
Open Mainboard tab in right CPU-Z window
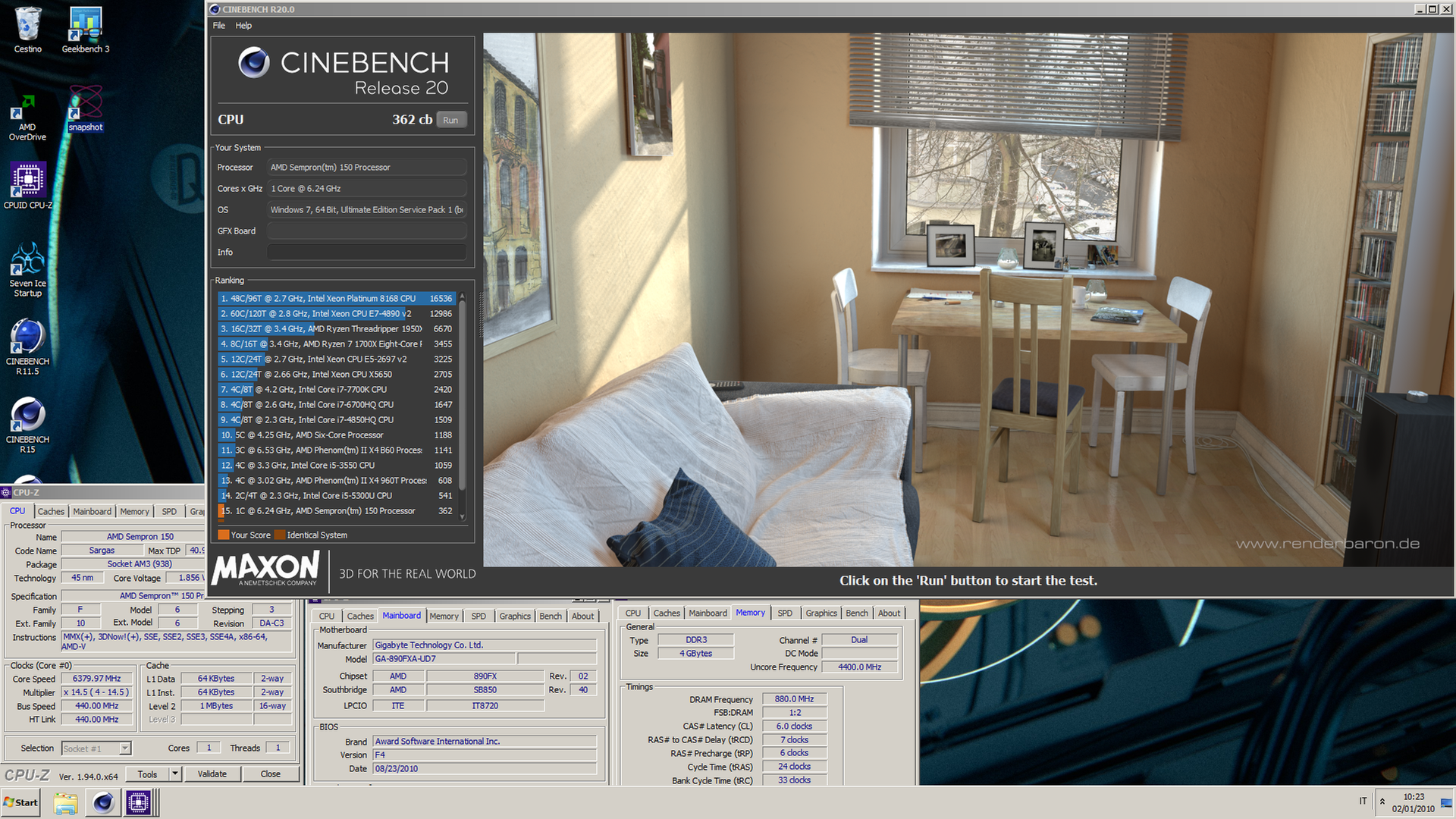coord(708,613)
